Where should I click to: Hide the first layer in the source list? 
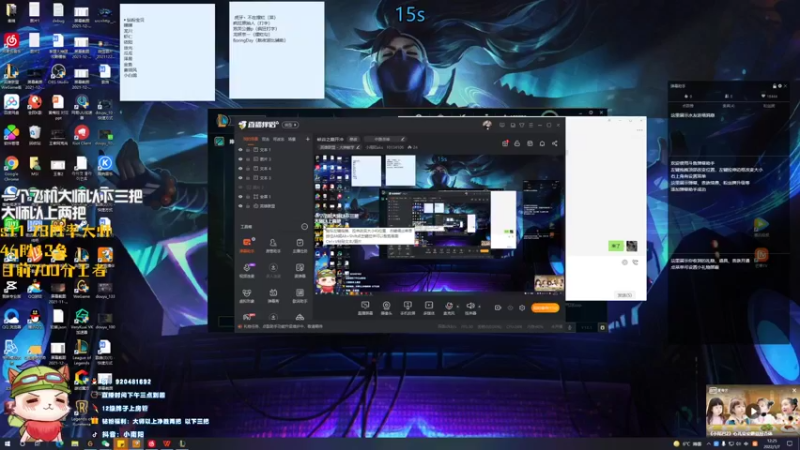point(241,150)
